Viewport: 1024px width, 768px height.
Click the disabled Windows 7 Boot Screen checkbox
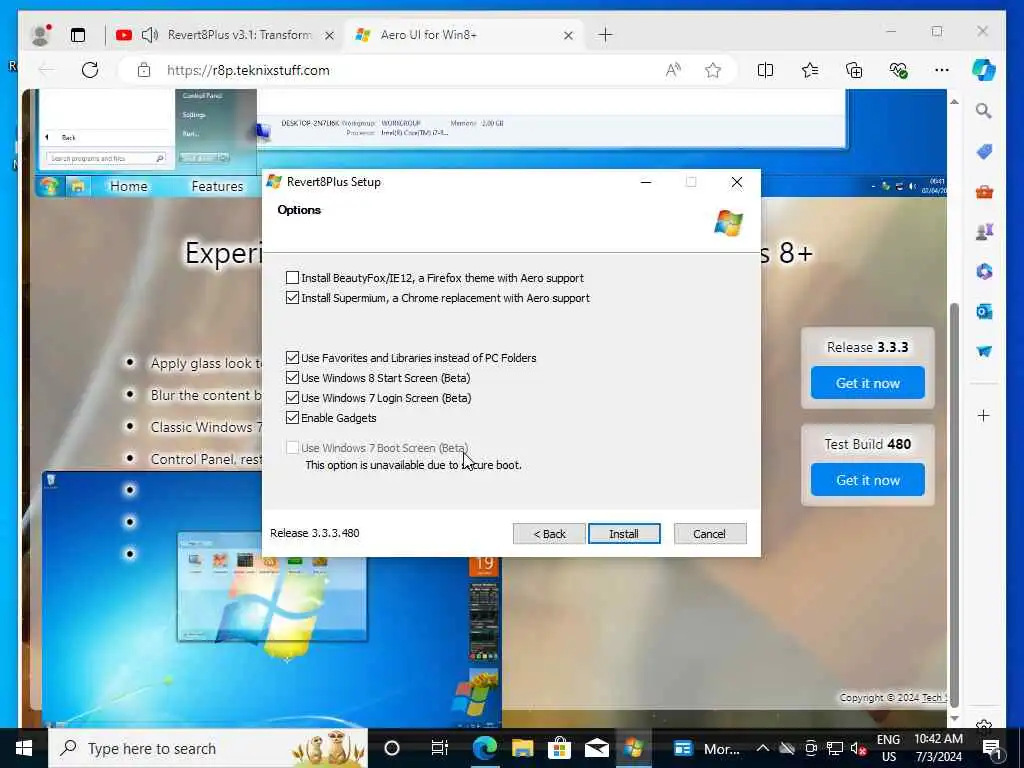tap(293, 448)
